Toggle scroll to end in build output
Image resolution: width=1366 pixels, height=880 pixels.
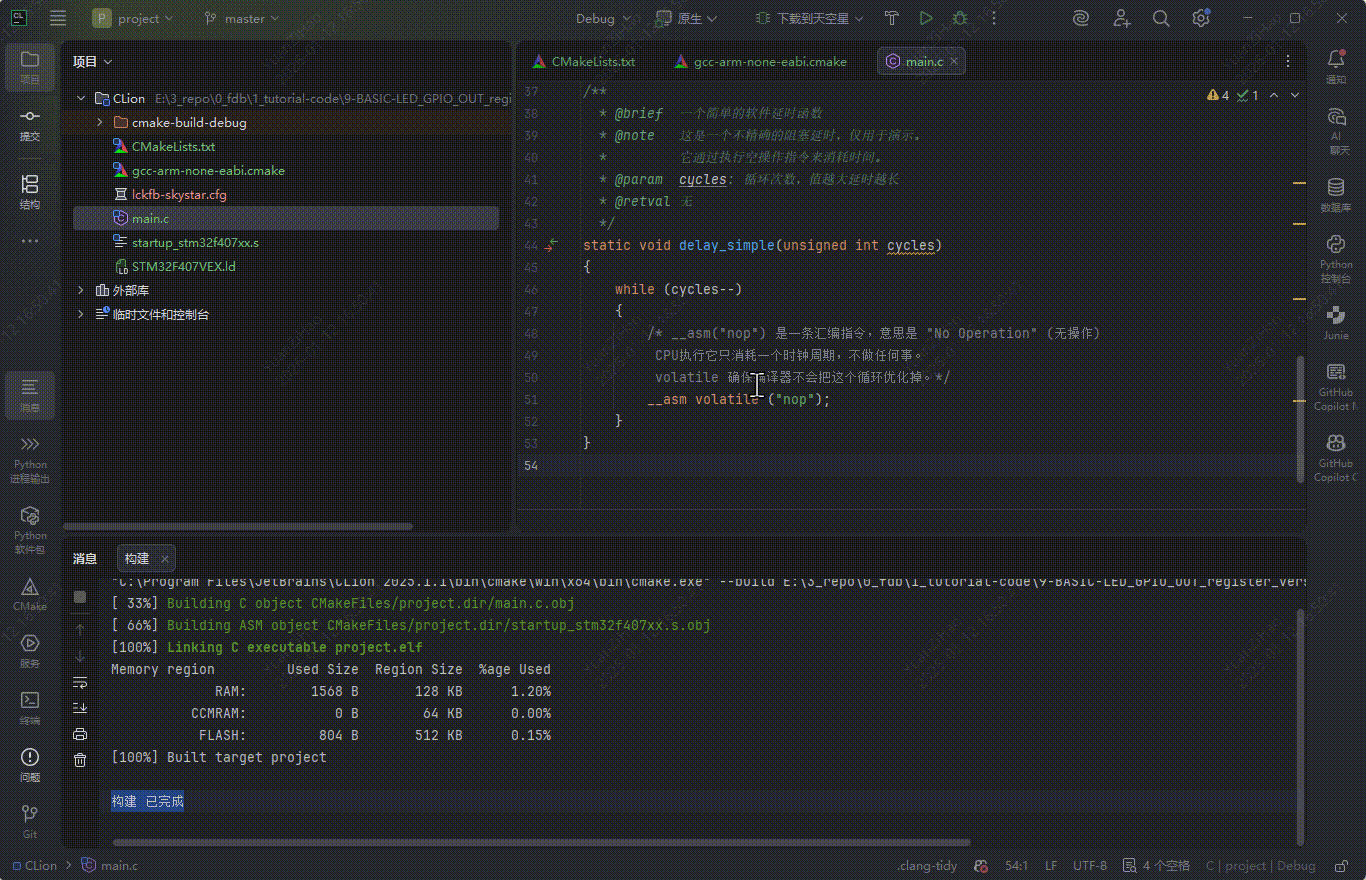pos(80,708)
